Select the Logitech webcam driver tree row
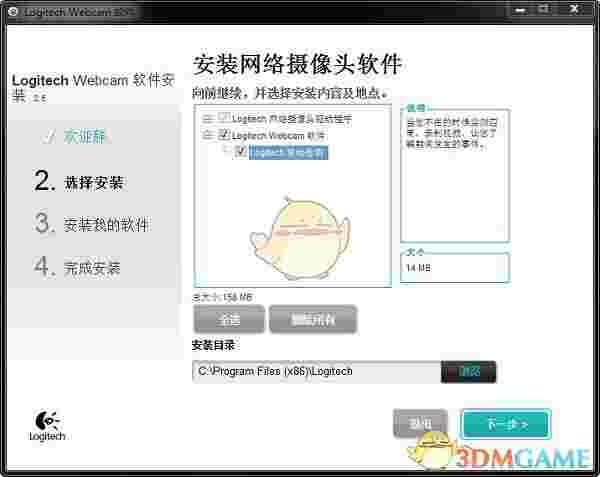The width and height of the screenshot is (600, 477). [292, 119]
